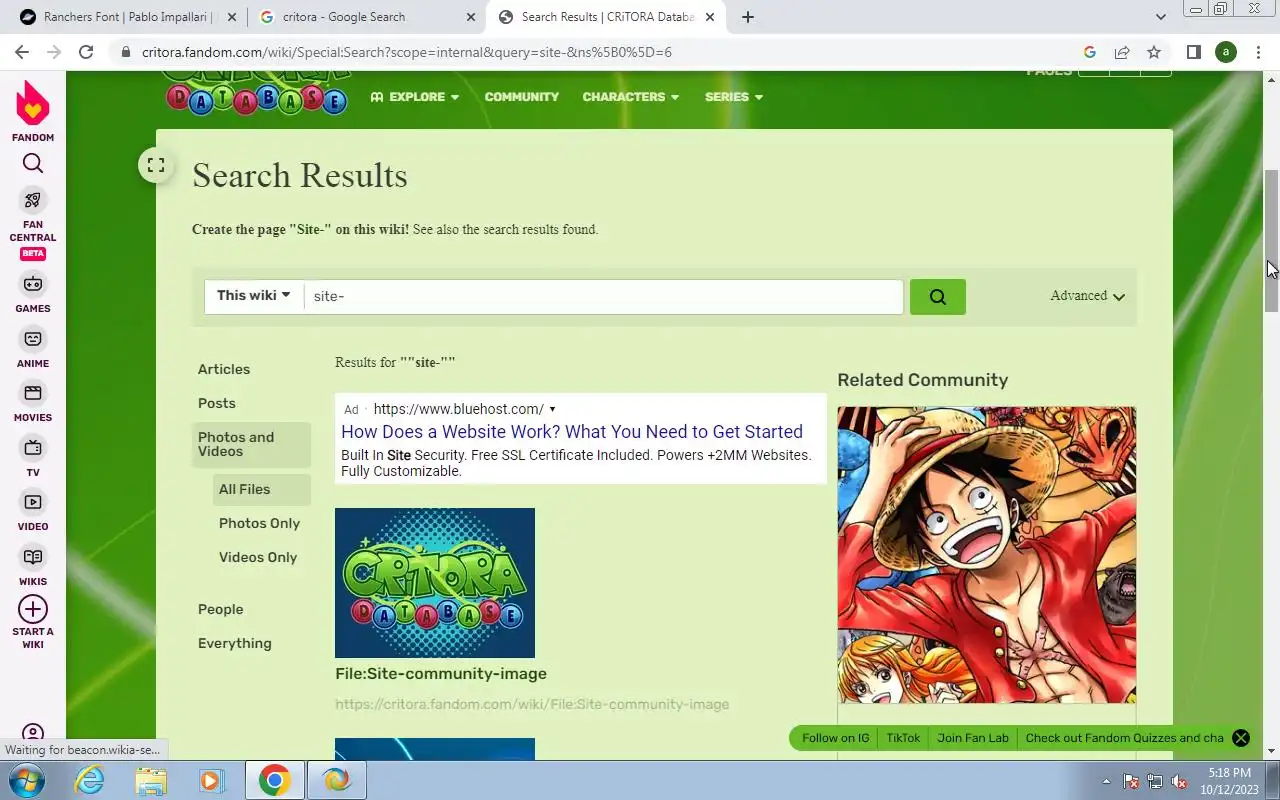1280x800 pixels.
Task: Click the Join Fan Lab link
Action: [973, 738]
